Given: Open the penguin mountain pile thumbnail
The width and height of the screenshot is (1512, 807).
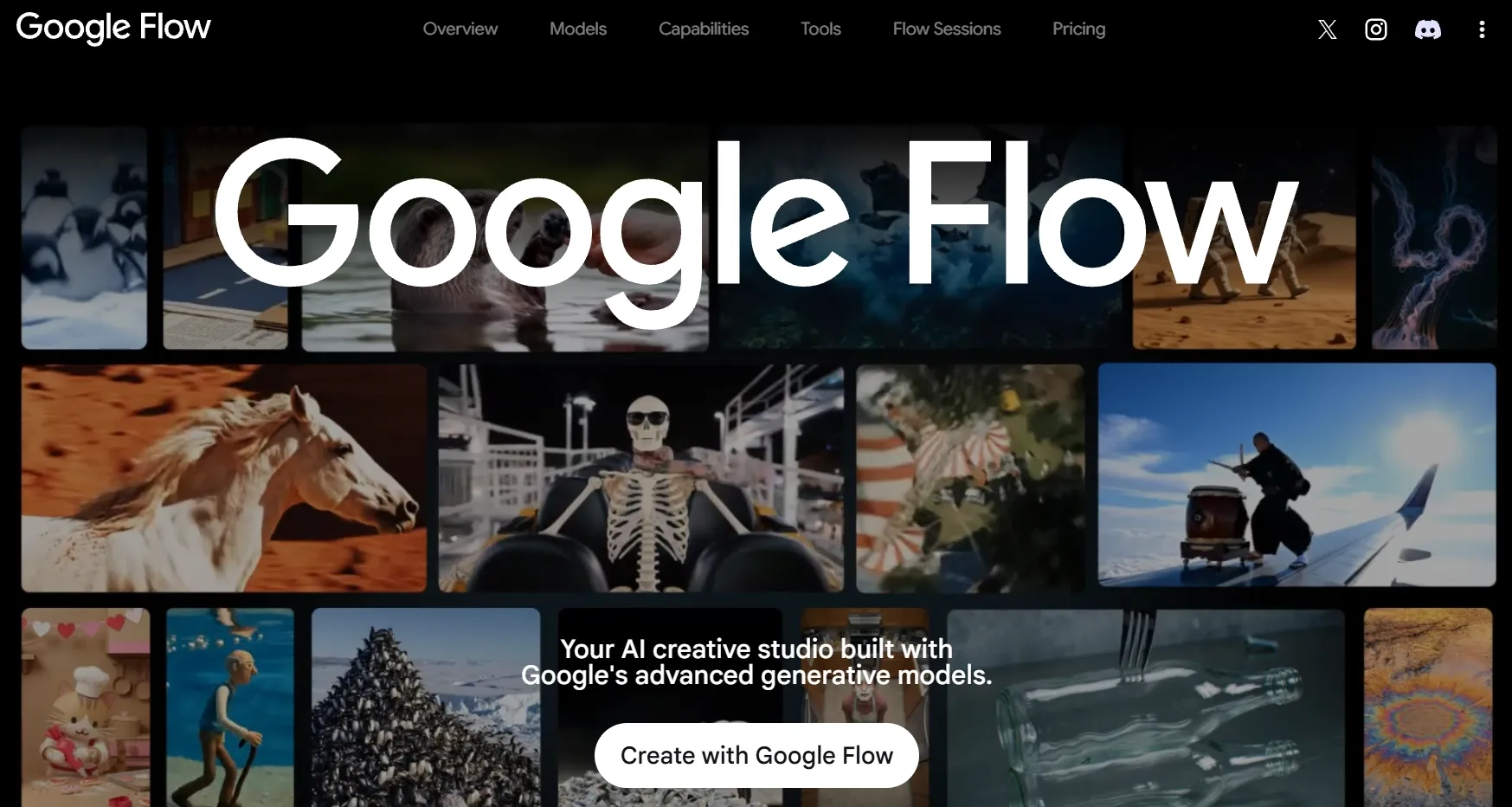Looking at the screenshot, I should click(426, 707).
